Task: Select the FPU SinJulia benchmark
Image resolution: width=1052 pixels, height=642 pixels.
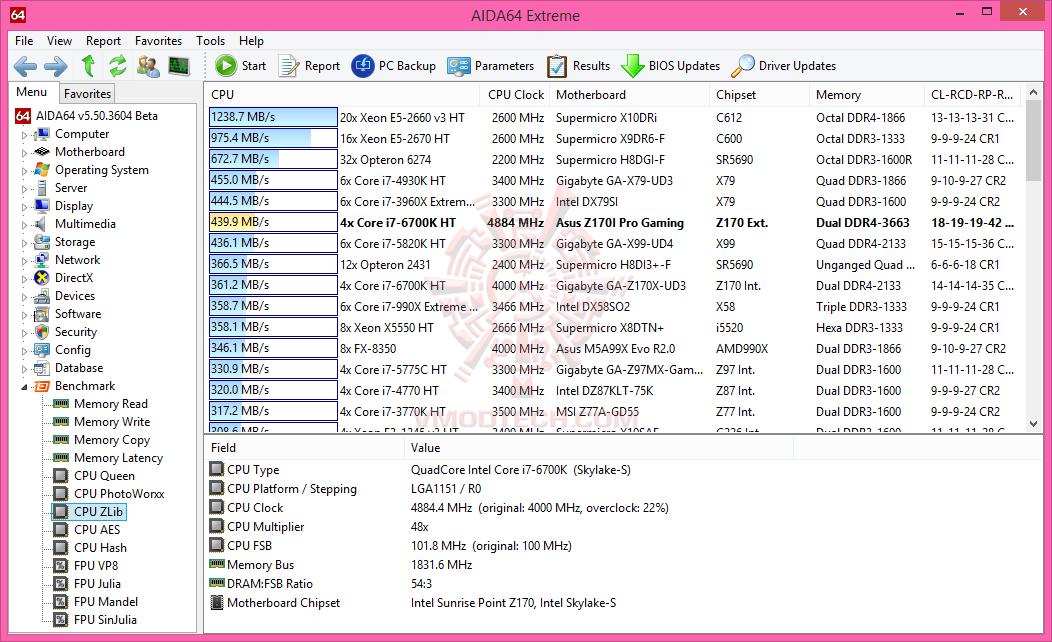Action: (105, 620)
